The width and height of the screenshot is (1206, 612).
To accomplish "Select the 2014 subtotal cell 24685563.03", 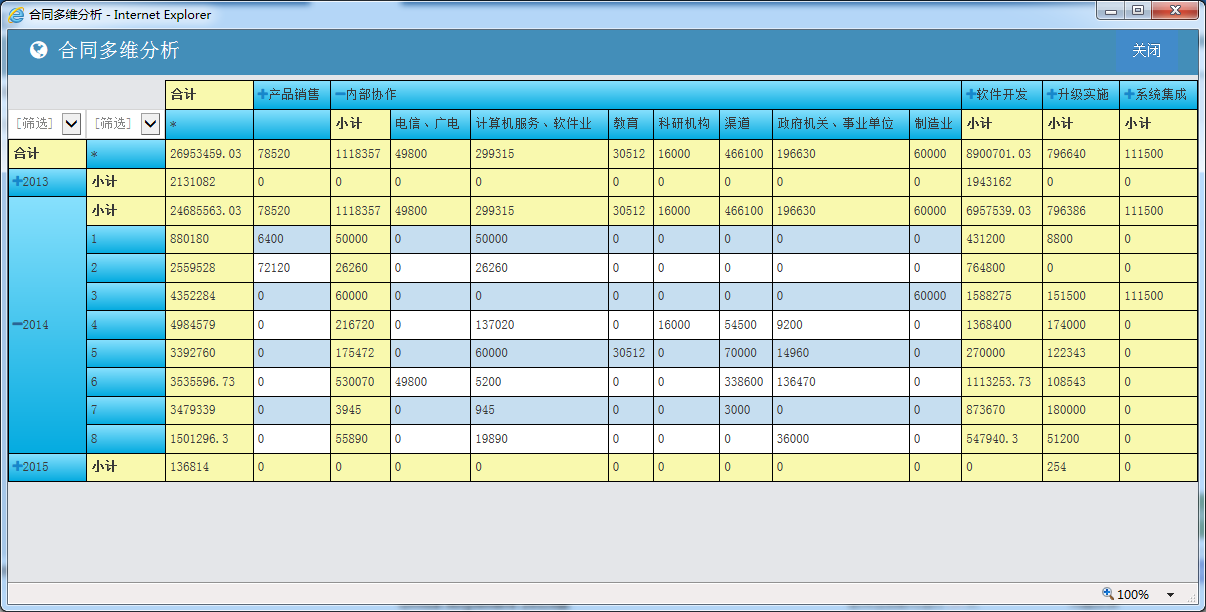I will click(209, 211).
